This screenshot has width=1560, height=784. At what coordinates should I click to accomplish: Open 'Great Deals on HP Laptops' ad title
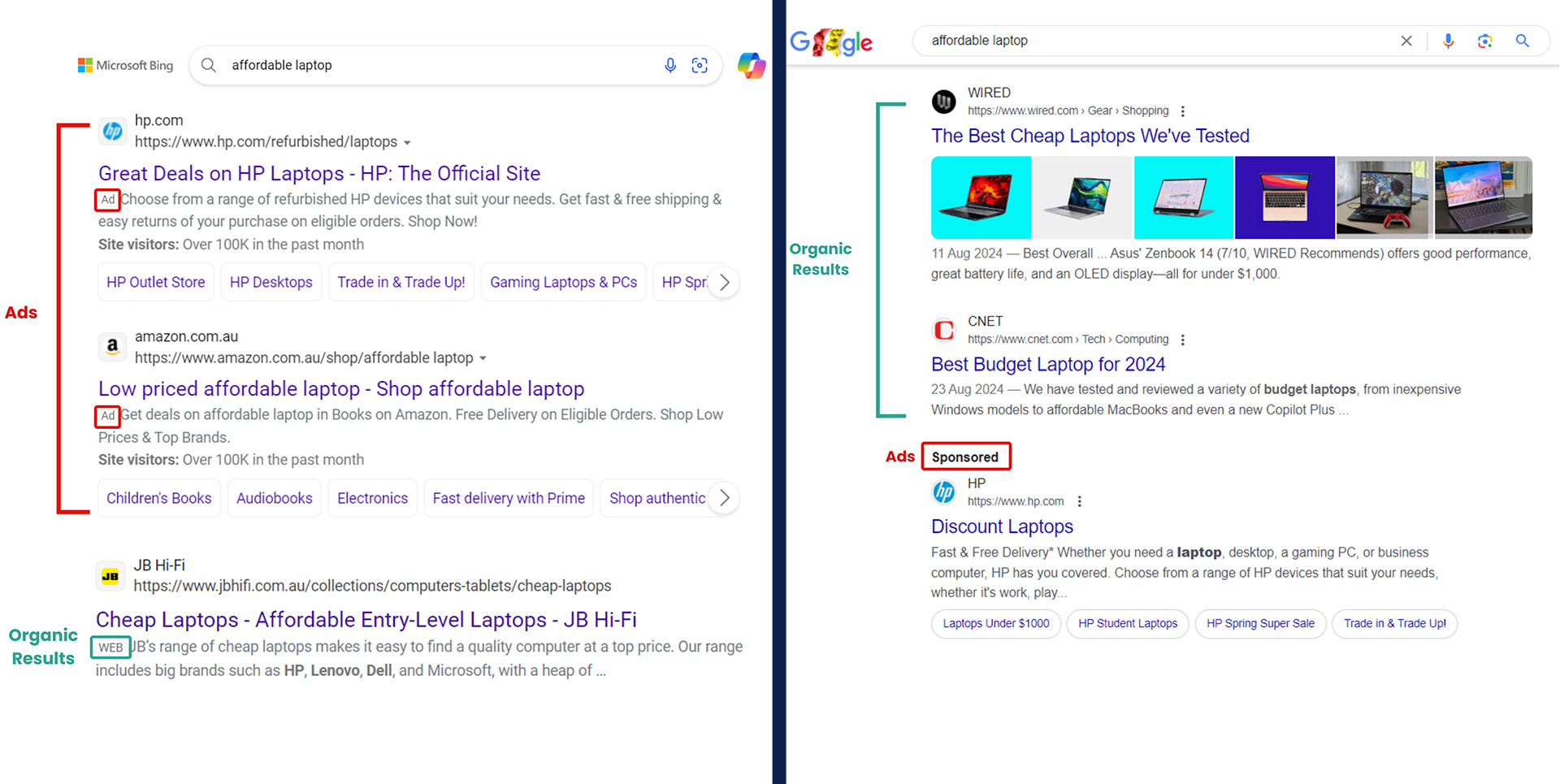(x=319, y=173)
